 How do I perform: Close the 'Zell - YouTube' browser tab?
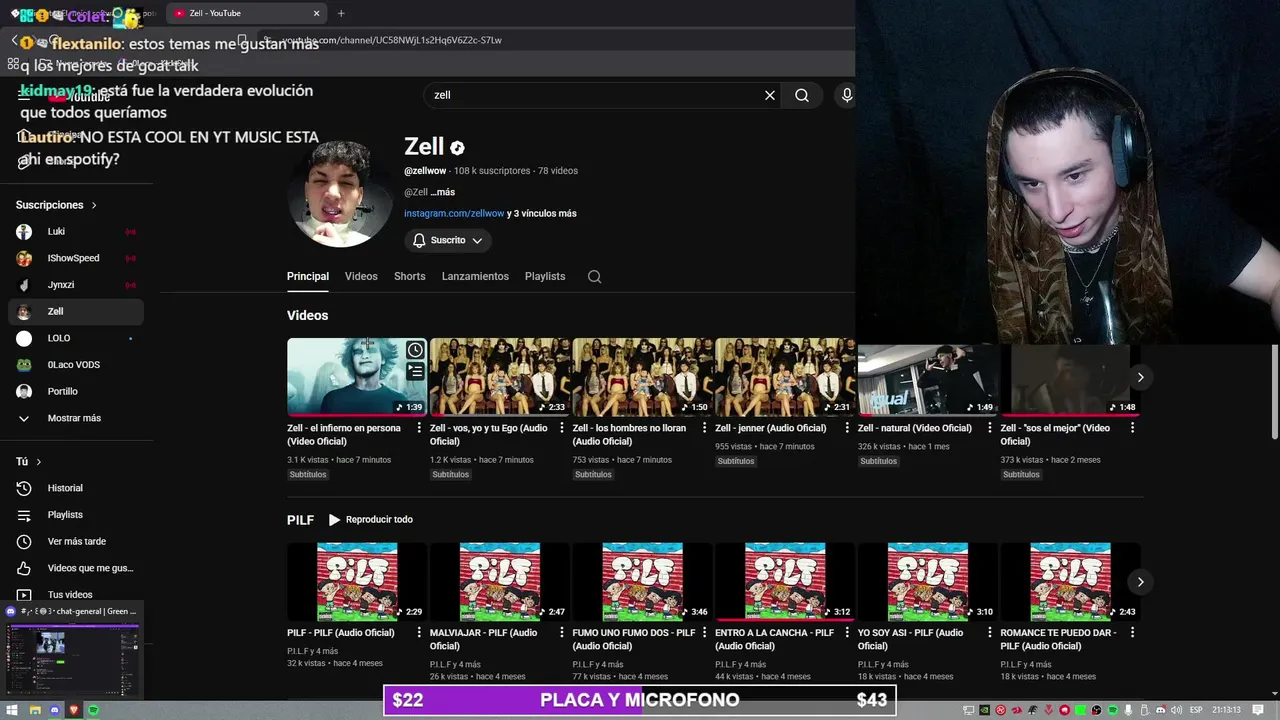tap(316, 13)
